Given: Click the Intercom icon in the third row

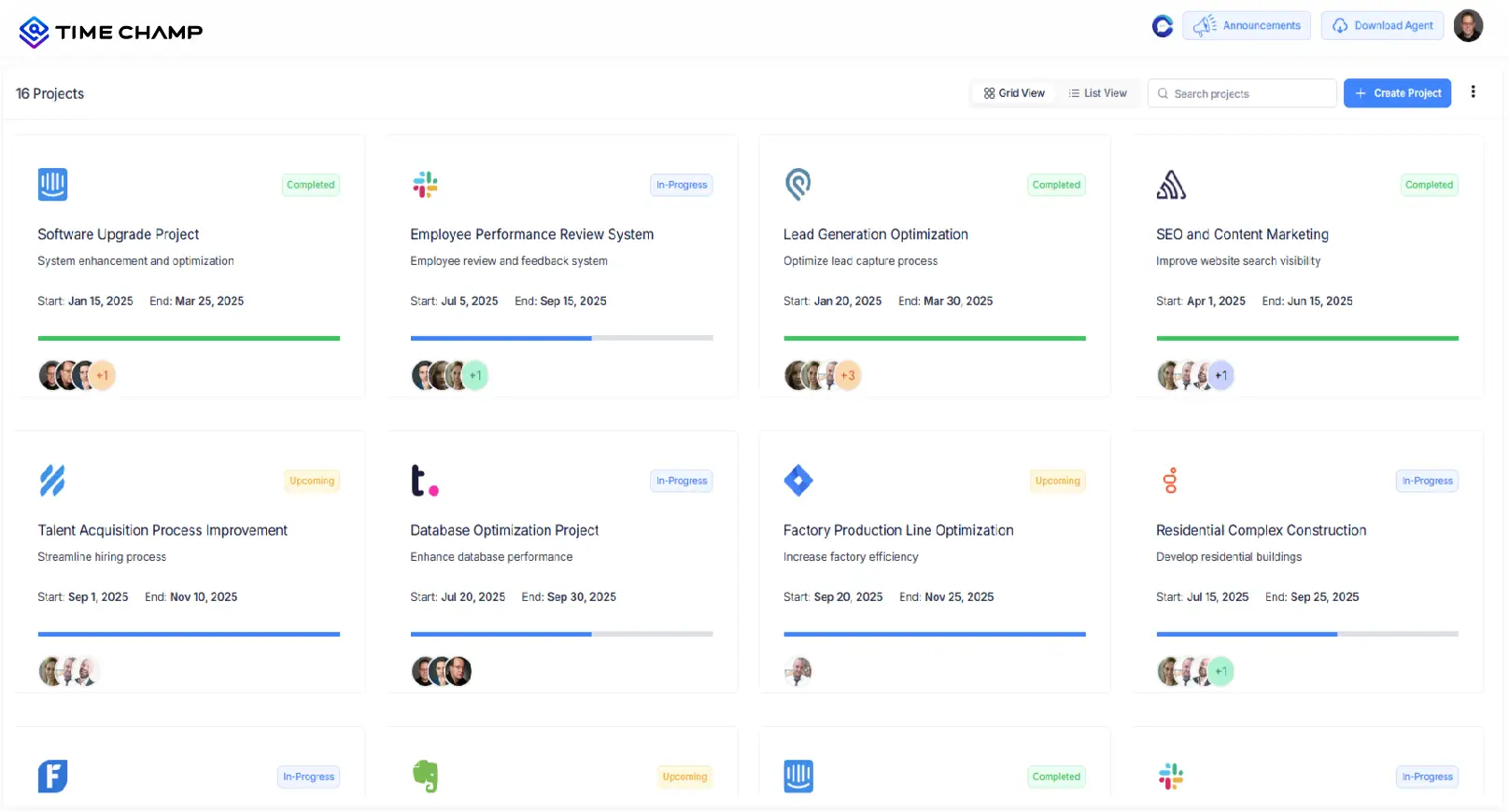Looking at the screenshot, I should click(798, 777).
